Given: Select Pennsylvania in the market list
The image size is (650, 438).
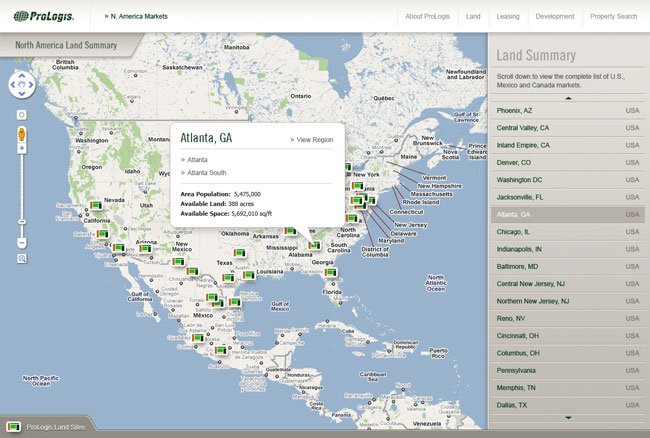Looking at the screenshot, I should (568, 370).
